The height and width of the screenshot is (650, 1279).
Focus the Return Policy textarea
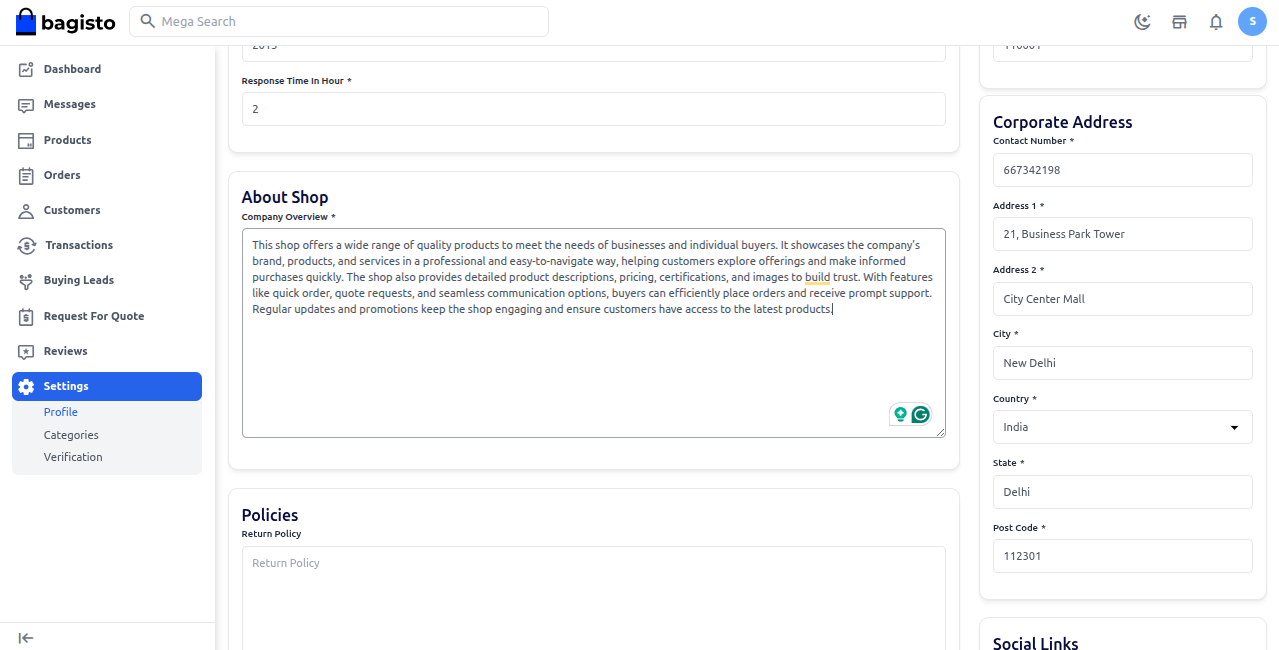(593, 598)
